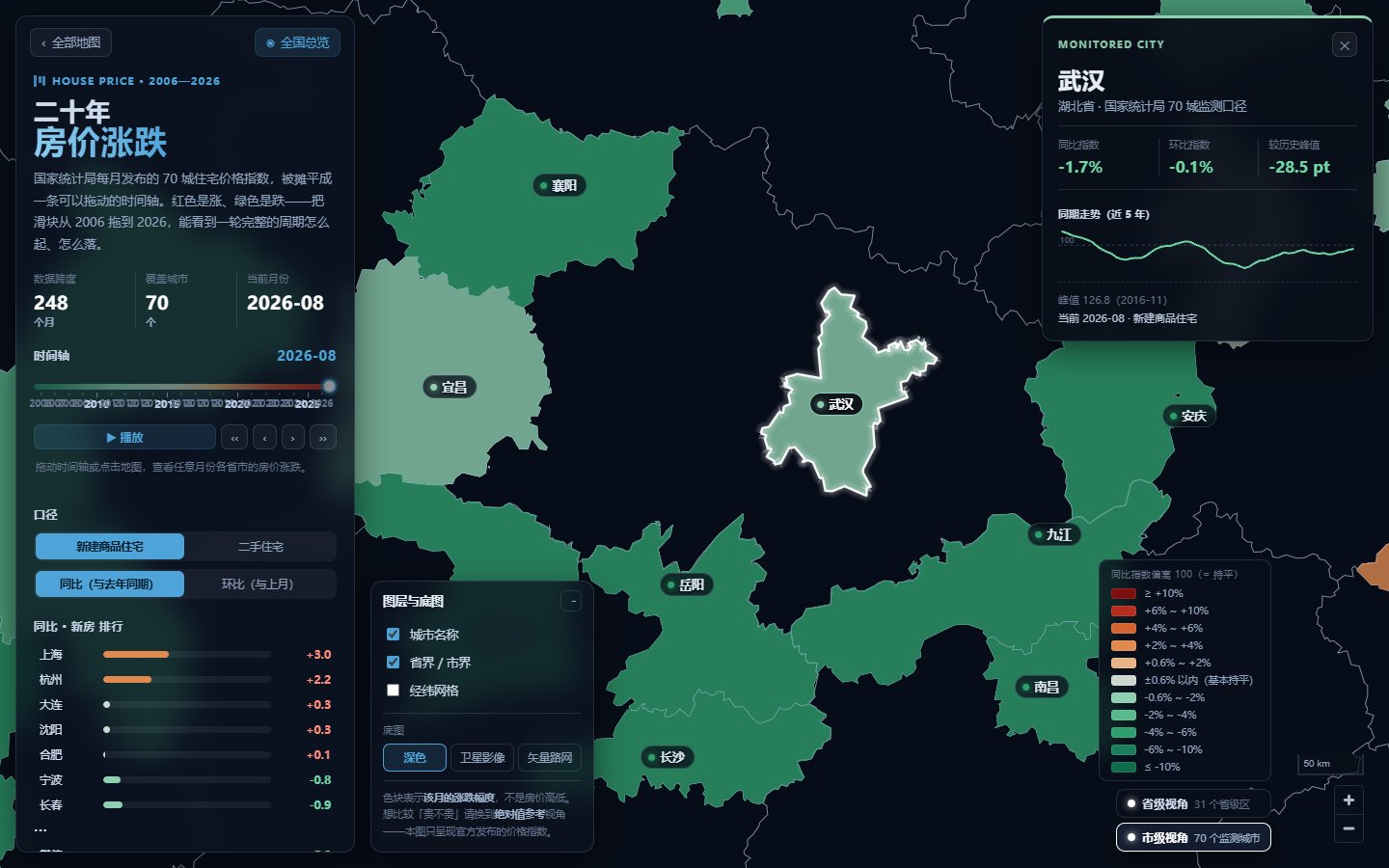Uncheck the 城市名称 layer checkbox
1389x868 pixels.
point(393,634)
